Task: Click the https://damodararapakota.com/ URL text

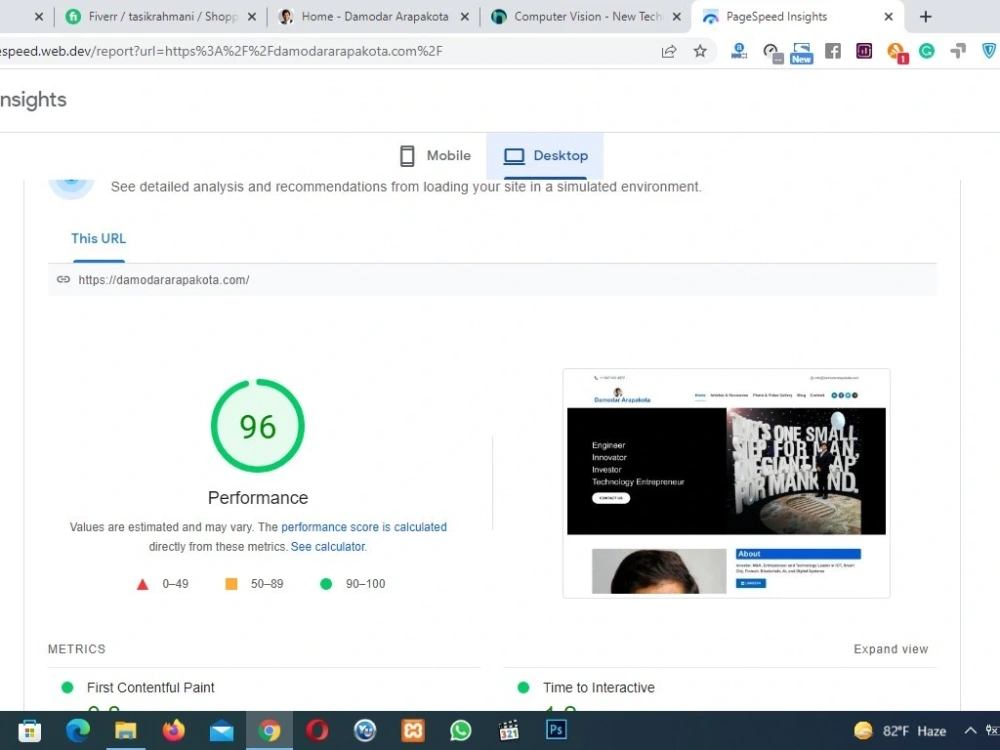Action: pos(164,280)
